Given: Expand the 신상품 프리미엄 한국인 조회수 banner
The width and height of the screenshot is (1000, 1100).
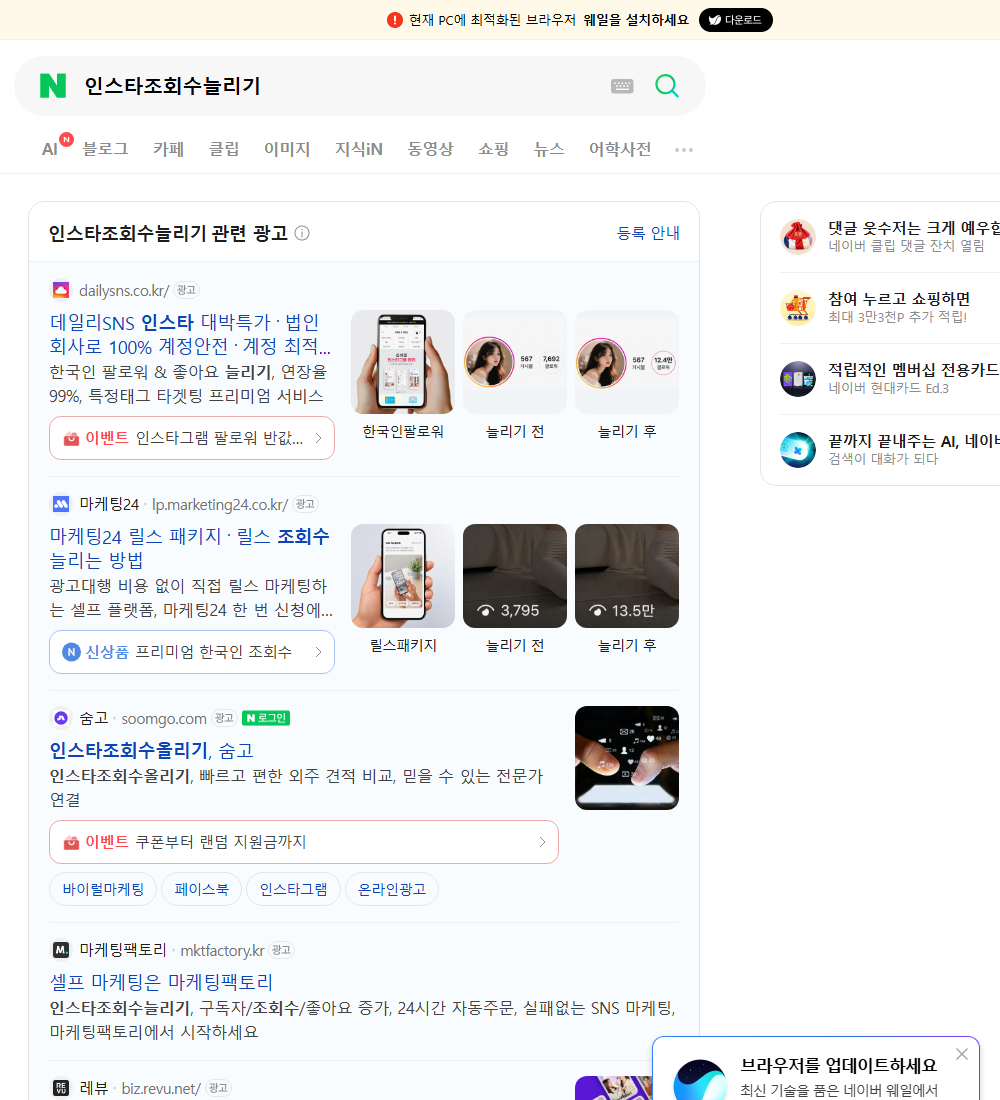Looking at the screenshot, I should click(x=192, y=652).
